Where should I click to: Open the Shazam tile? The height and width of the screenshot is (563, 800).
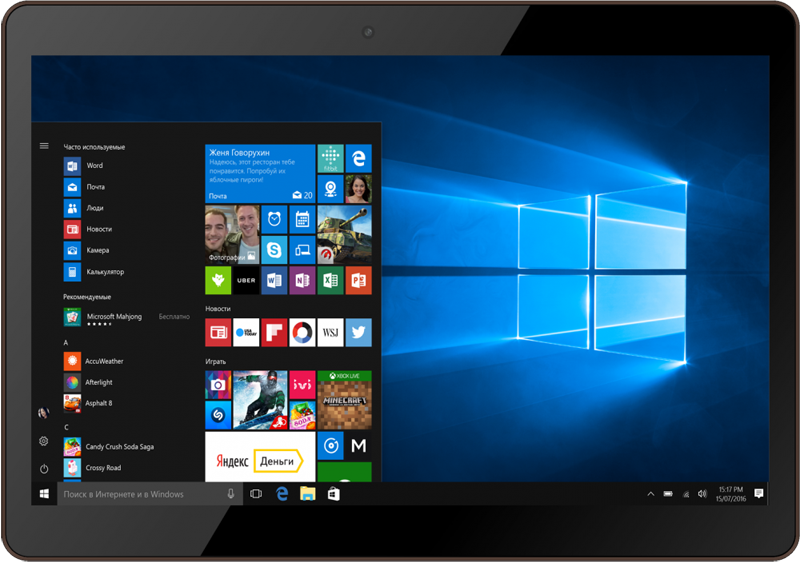point(218,415)
